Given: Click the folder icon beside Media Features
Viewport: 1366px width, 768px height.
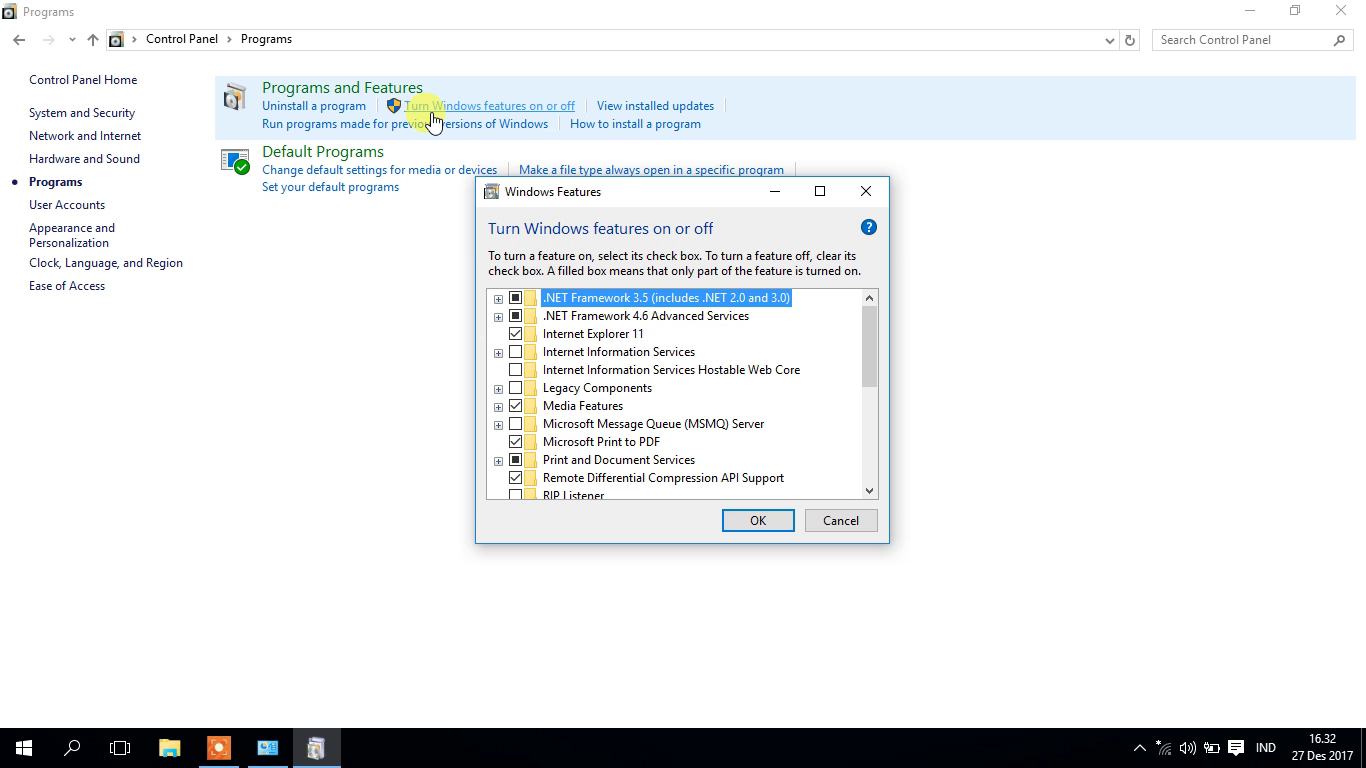Looking at the screenshot, I should tap(531, 406).
